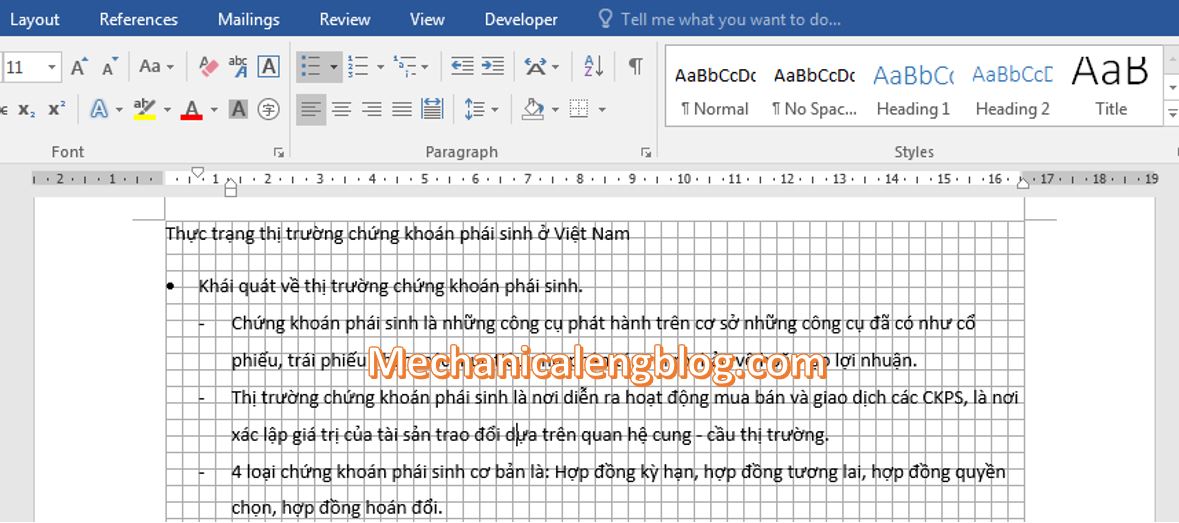Open the Developer tab

coord(521,20)
